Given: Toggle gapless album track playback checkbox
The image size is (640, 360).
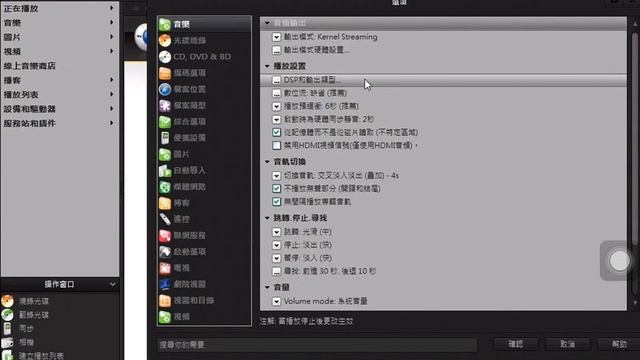Looking at the screenshot, I should [276, 202].
